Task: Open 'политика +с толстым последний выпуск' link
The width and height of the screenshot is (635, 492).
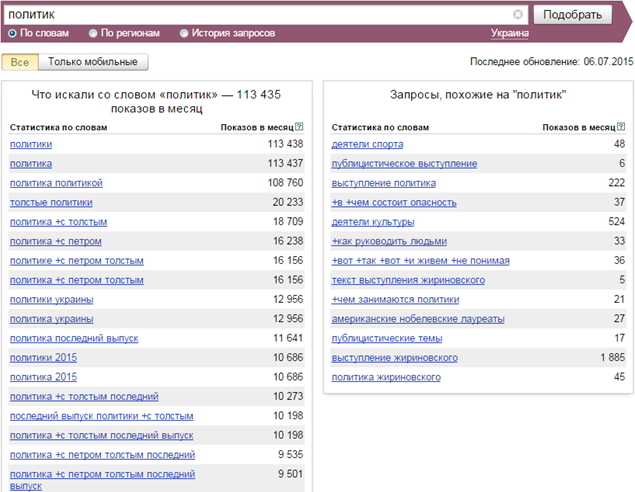Action: [x=102, y=436]
